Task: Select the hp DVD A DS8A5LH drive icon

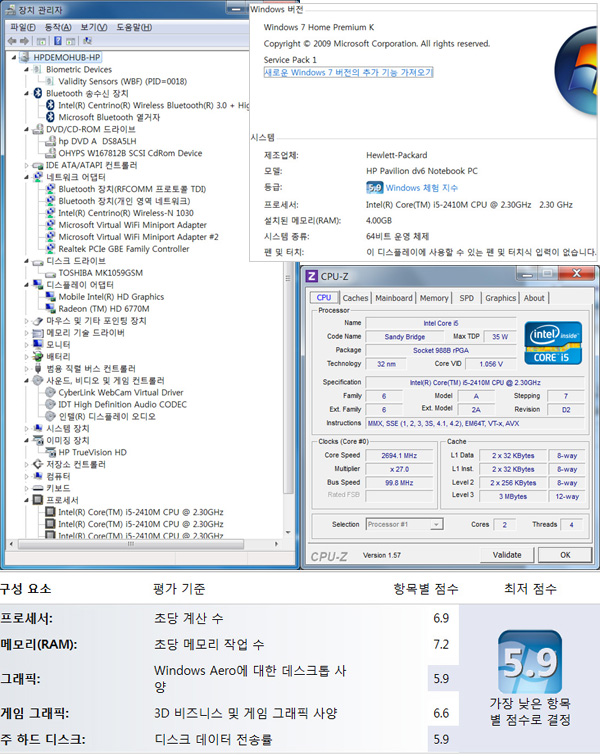Action: [x=50, y=141]
